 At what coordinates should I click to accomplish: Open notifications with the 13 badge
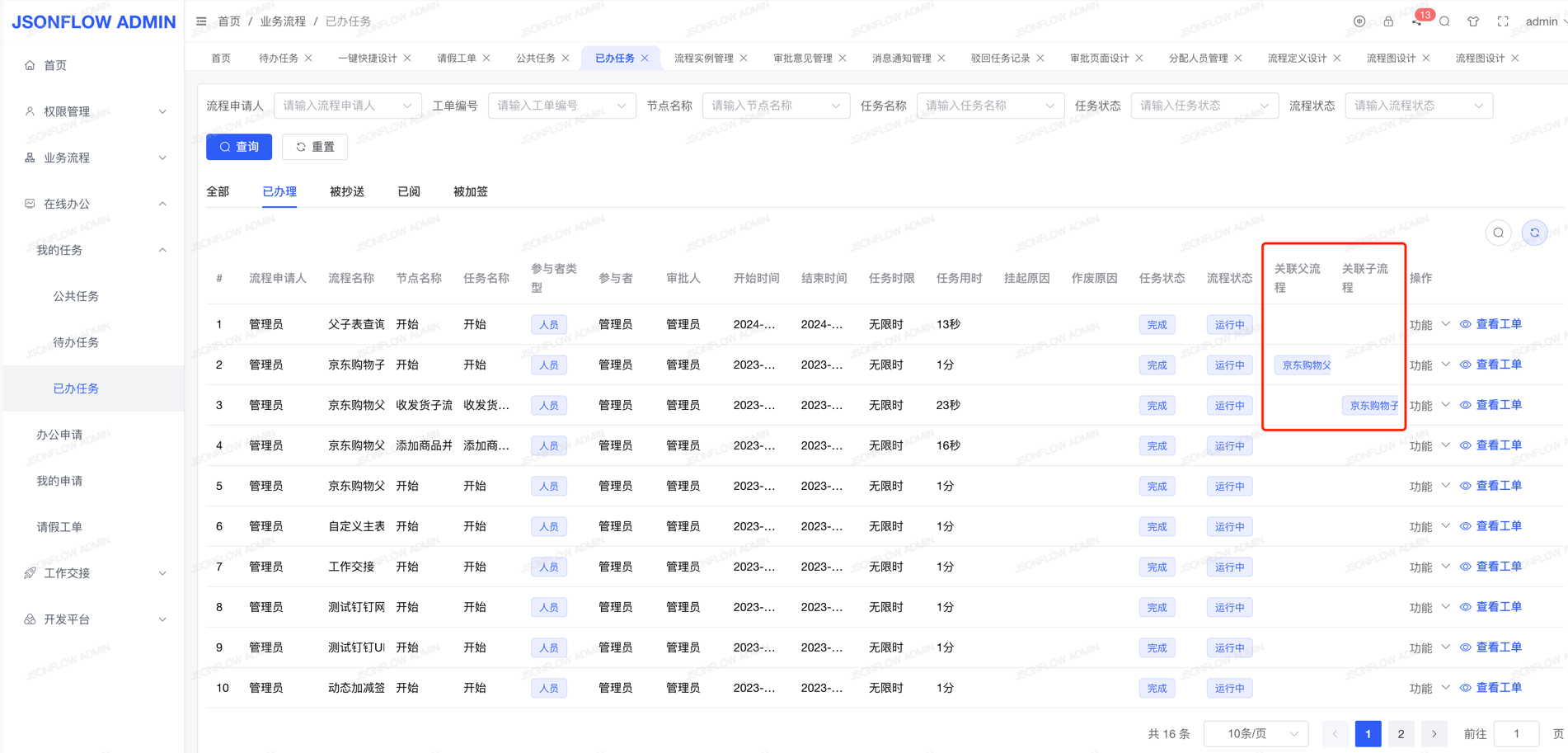tap(1417, 21)
